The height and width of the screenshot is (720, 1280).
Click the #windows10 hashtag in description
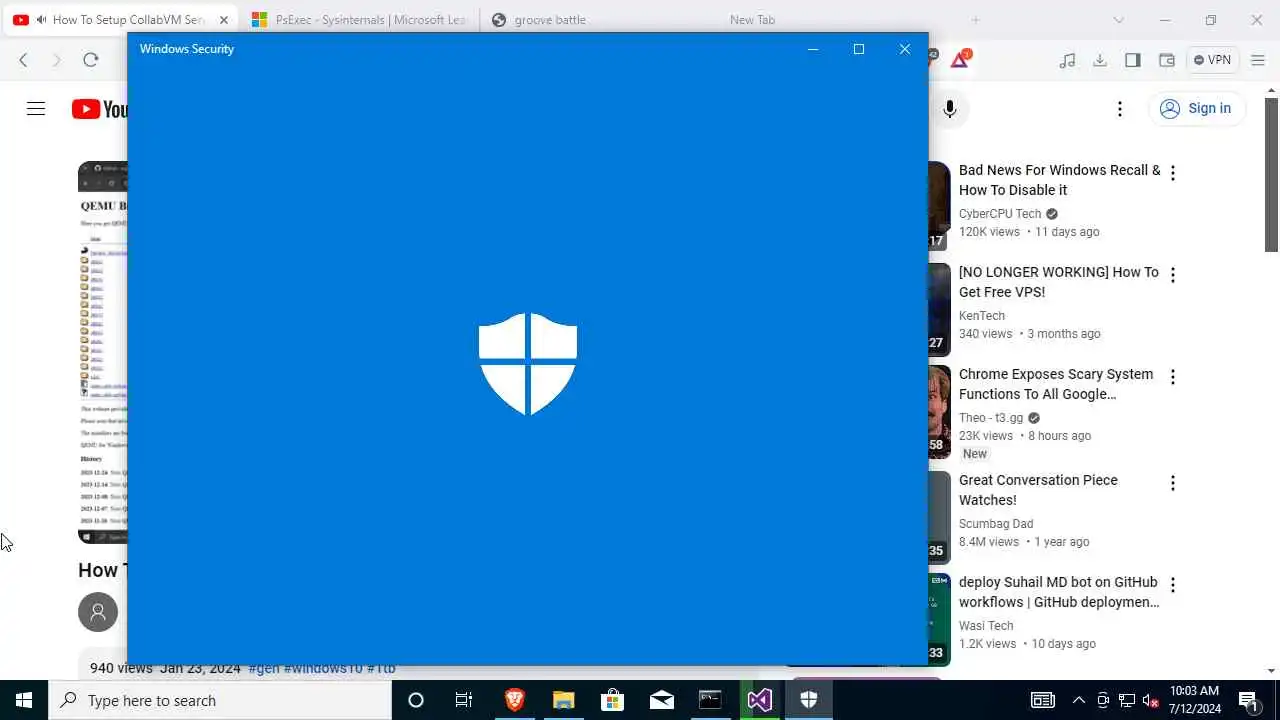pyautogui.click(x=324, y=668)
